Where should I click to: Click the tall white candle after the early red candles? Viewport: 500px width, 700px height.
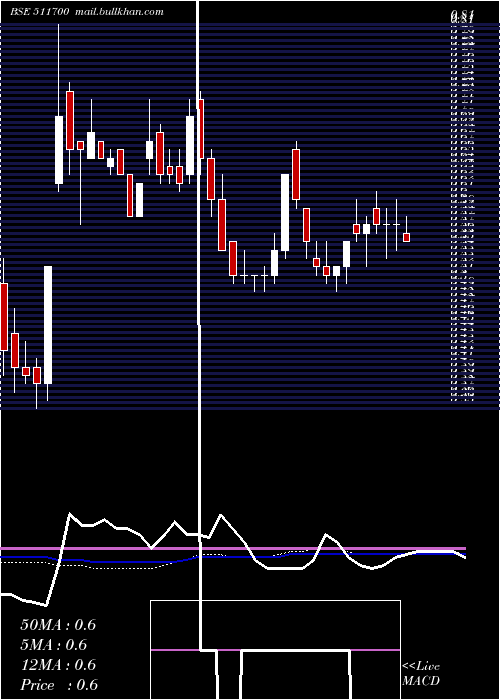click(48, 325)
